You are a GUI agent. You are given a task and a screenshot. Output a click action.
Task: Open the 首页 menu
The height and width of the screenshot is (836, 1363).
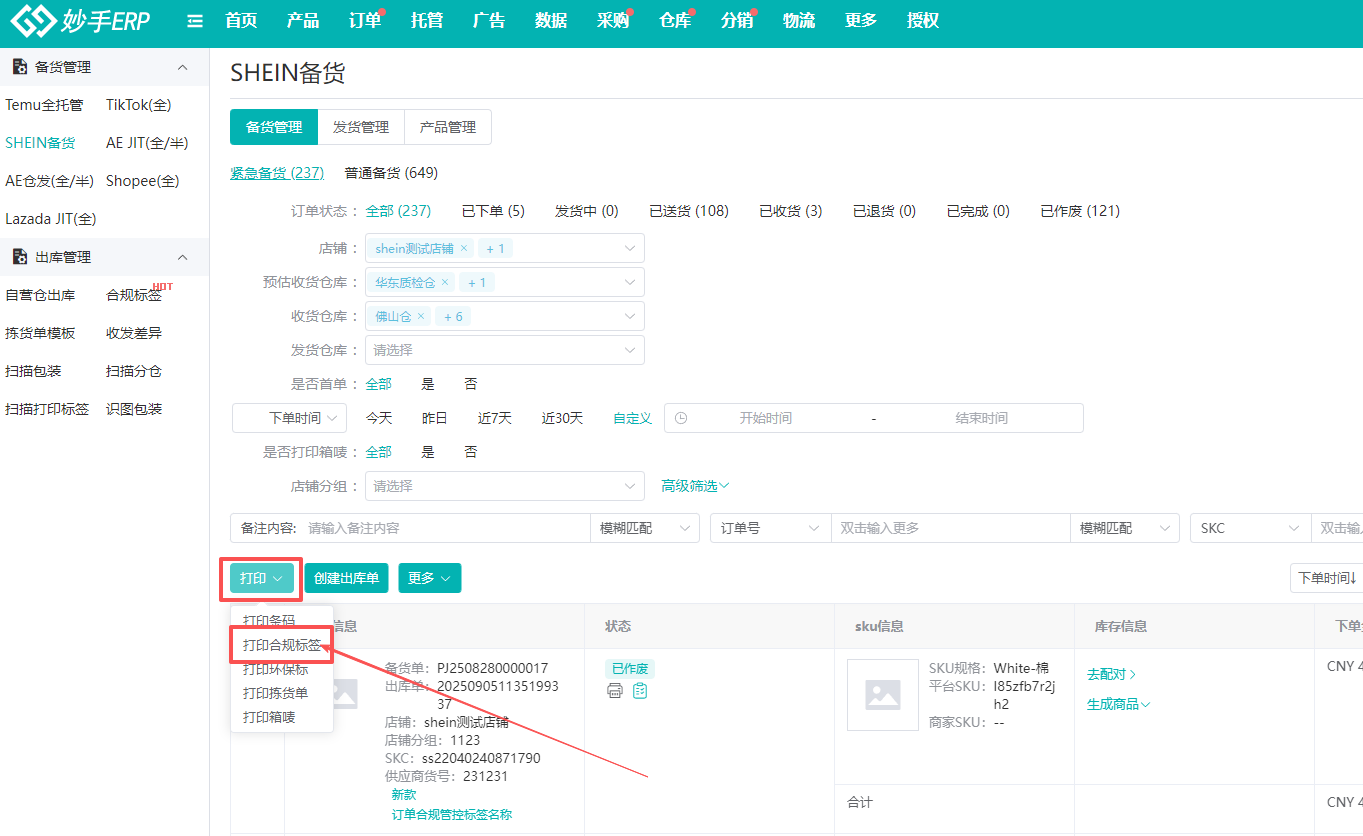(x=241, y=21)
